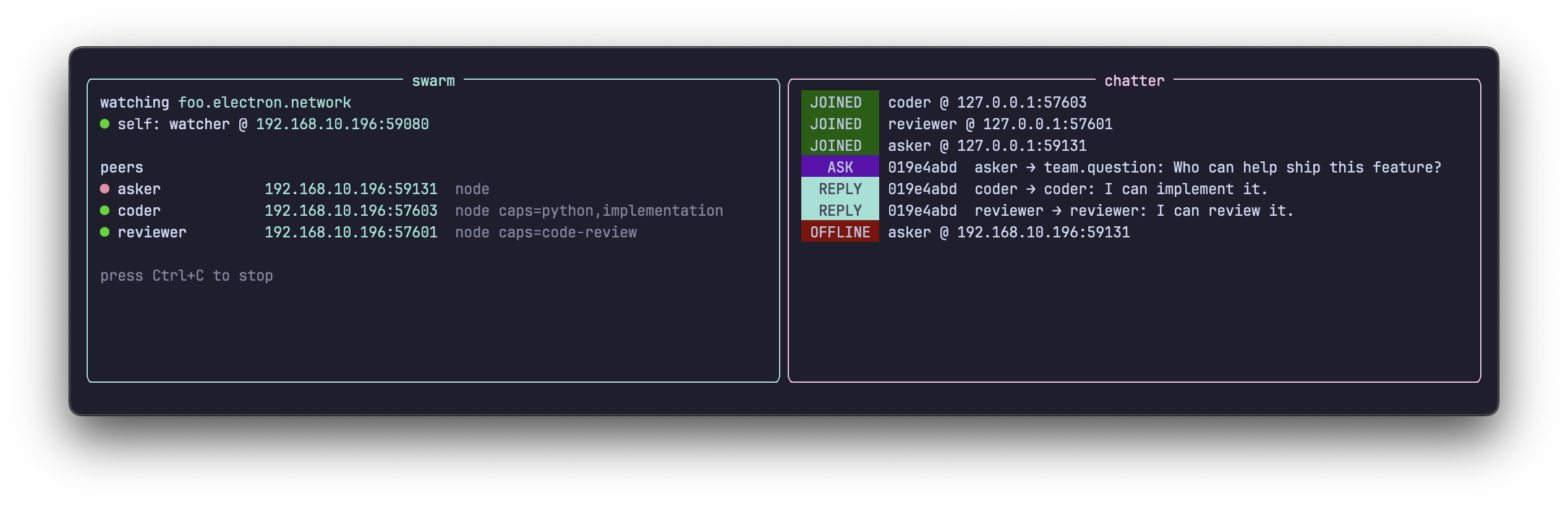Screen dimensions: 1568x507
Task: Click coder's address 192.168.10.196:57603
Action: 351,211
